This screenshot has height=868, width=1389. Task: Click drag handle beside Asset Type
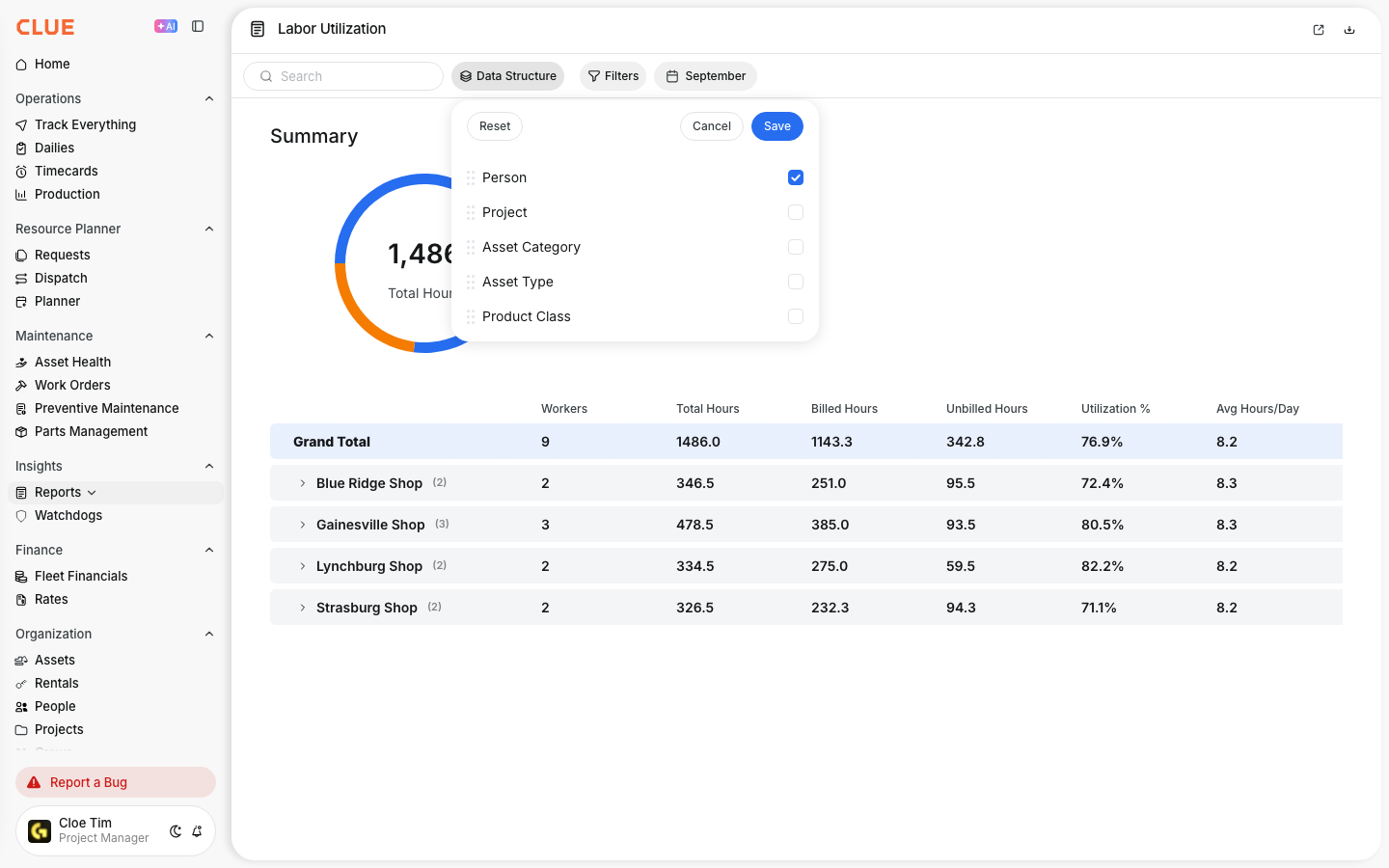pos(471,282)
